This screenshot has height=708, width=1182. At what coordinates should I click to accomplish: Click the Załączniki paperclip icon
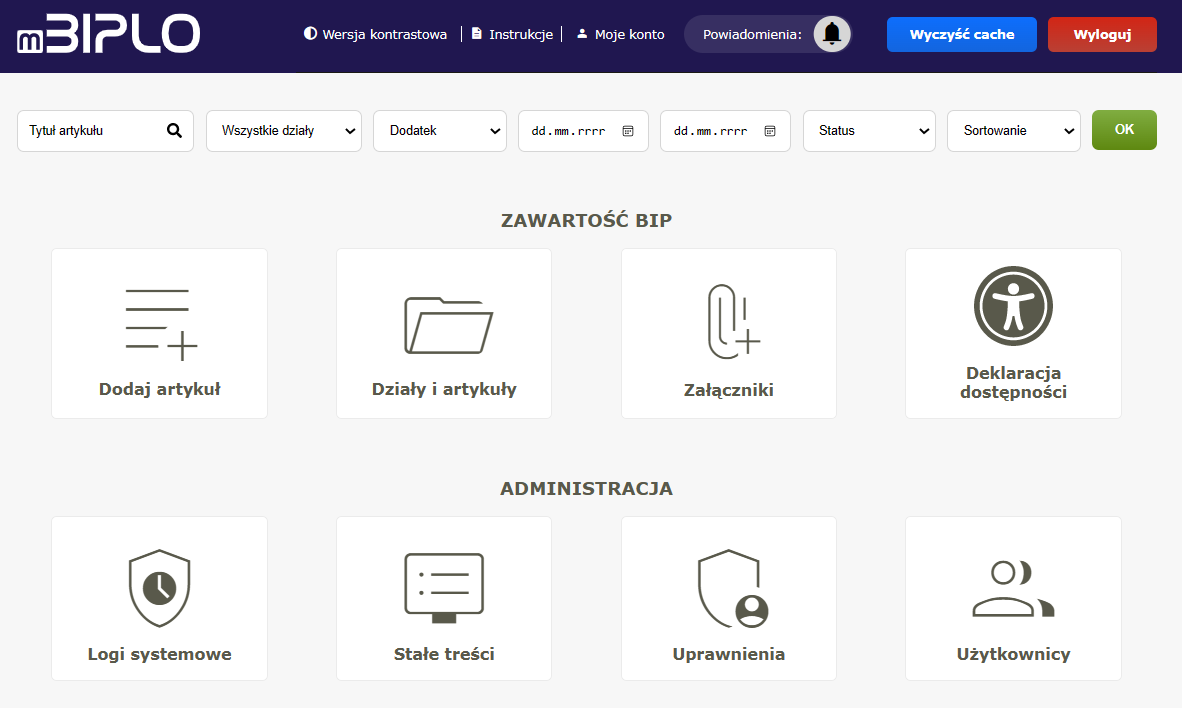(x=731, y=322)
